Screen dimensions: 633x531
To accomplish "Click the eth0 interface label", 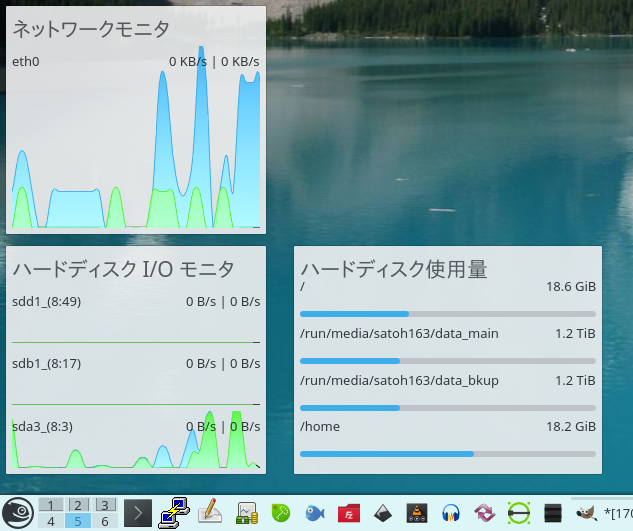I will pyautogui.click(x=26, y=61).
